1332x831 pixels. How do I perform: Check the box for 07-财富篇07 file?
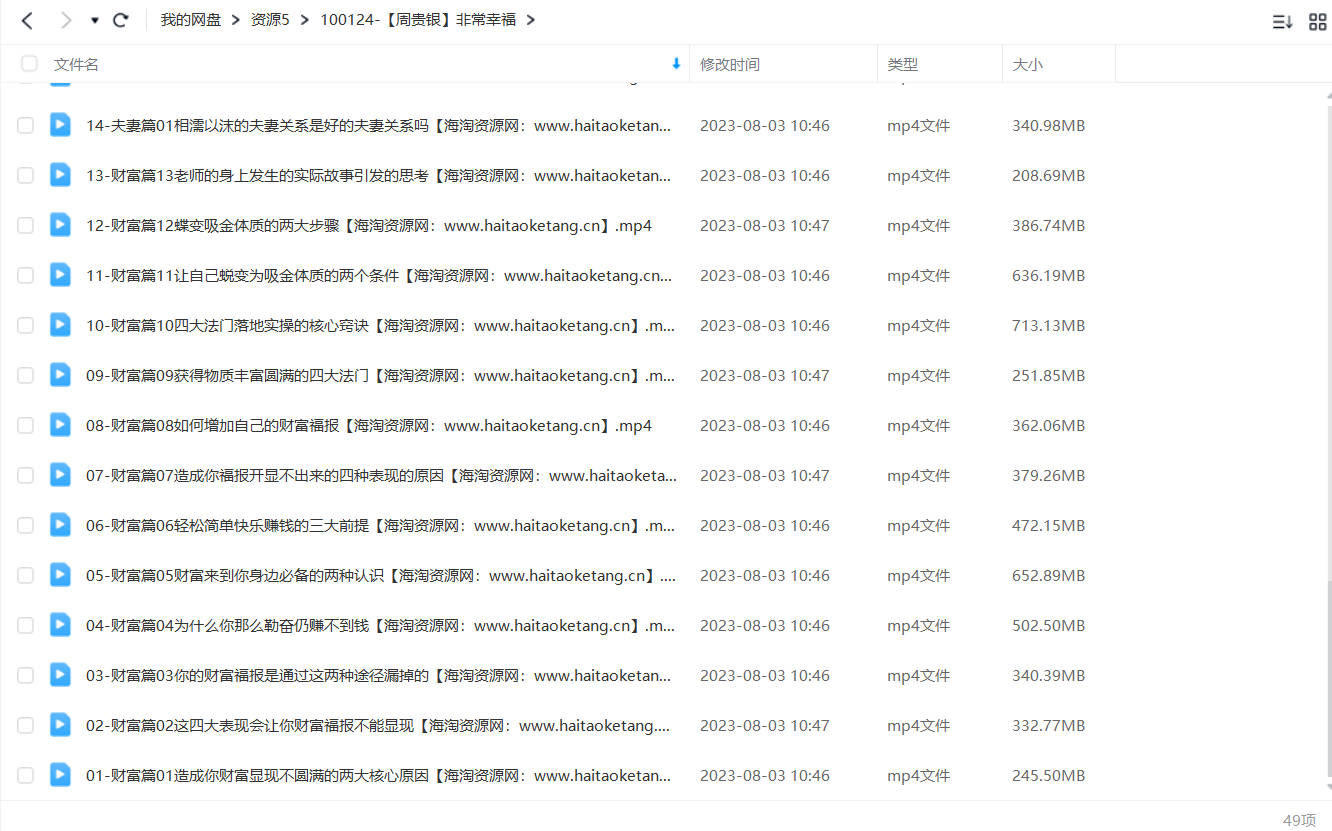25,475
